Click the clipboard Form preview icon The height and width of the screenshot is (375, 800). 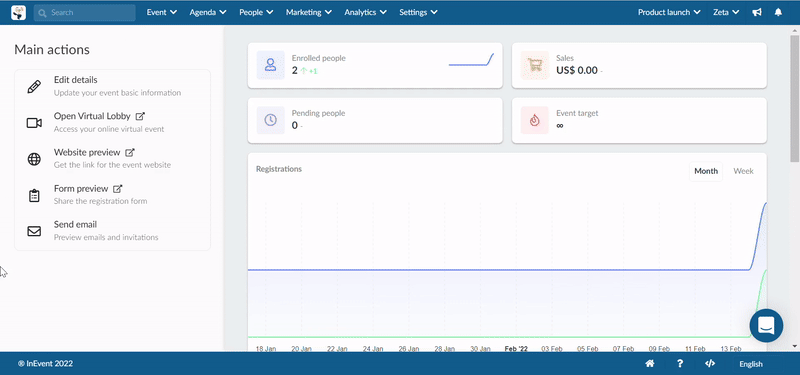click(x=34, y=195)
